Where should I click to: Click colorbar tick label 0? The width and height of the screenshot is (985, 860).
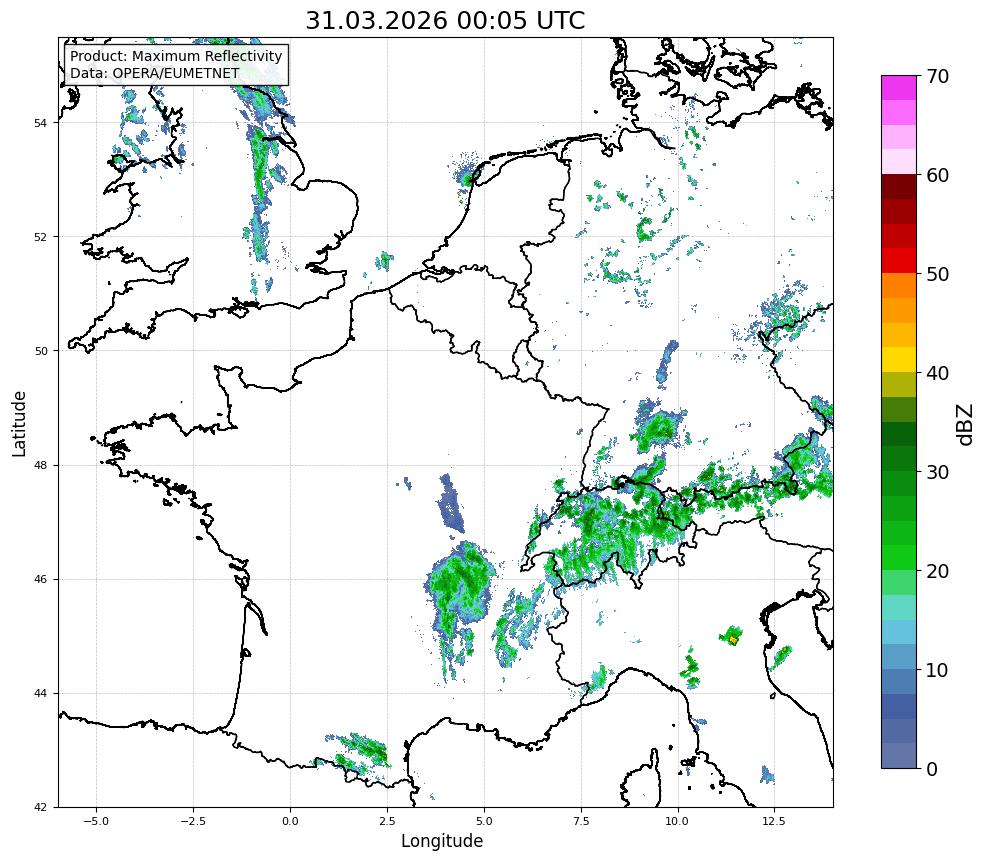(932, 769)
